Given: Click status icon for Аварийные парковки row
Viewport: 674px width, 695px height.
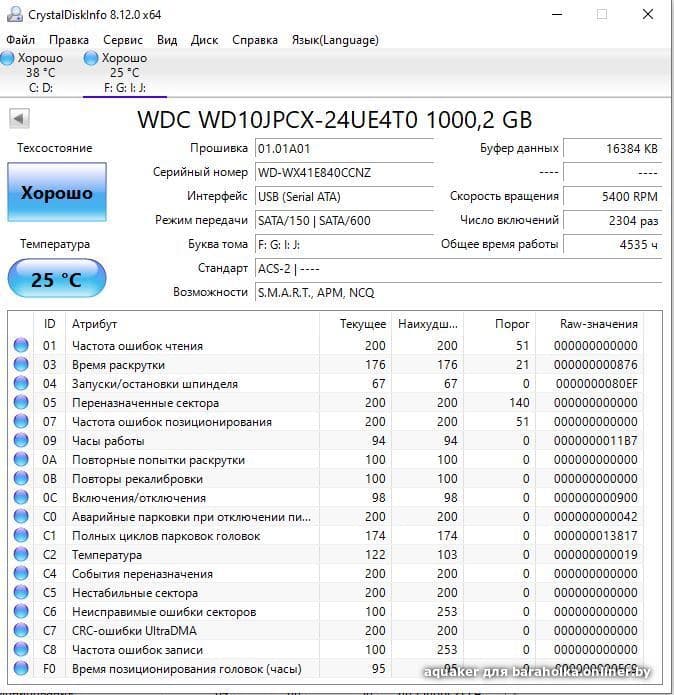Looking at the screenshot, I should pyautogui.click(x=21, y=517).
